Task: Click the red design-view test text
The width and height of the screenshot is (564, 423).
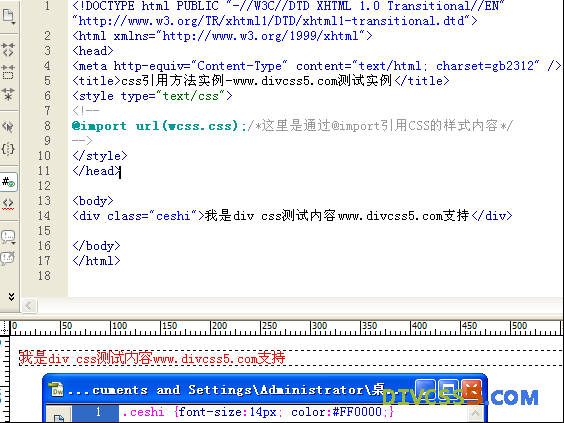Action: point(152,358)
